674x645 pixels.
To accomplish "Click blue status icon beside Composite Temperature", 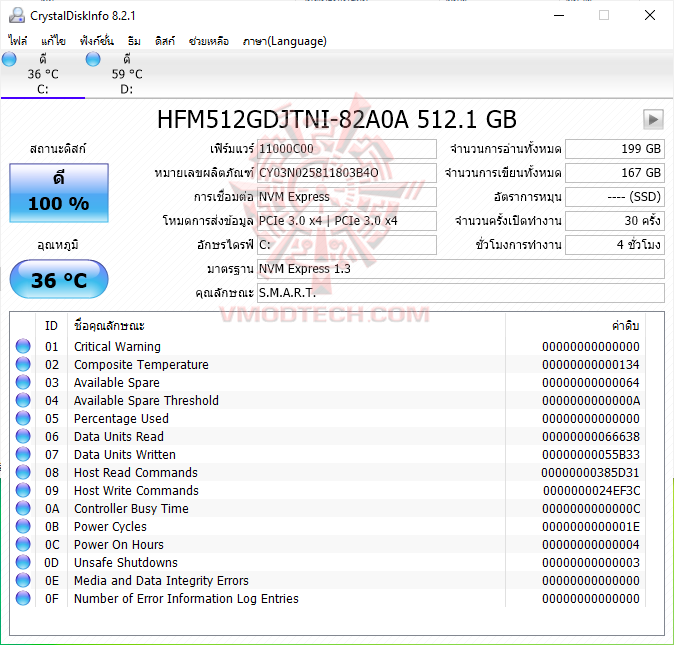I will (x=23, y=365).
